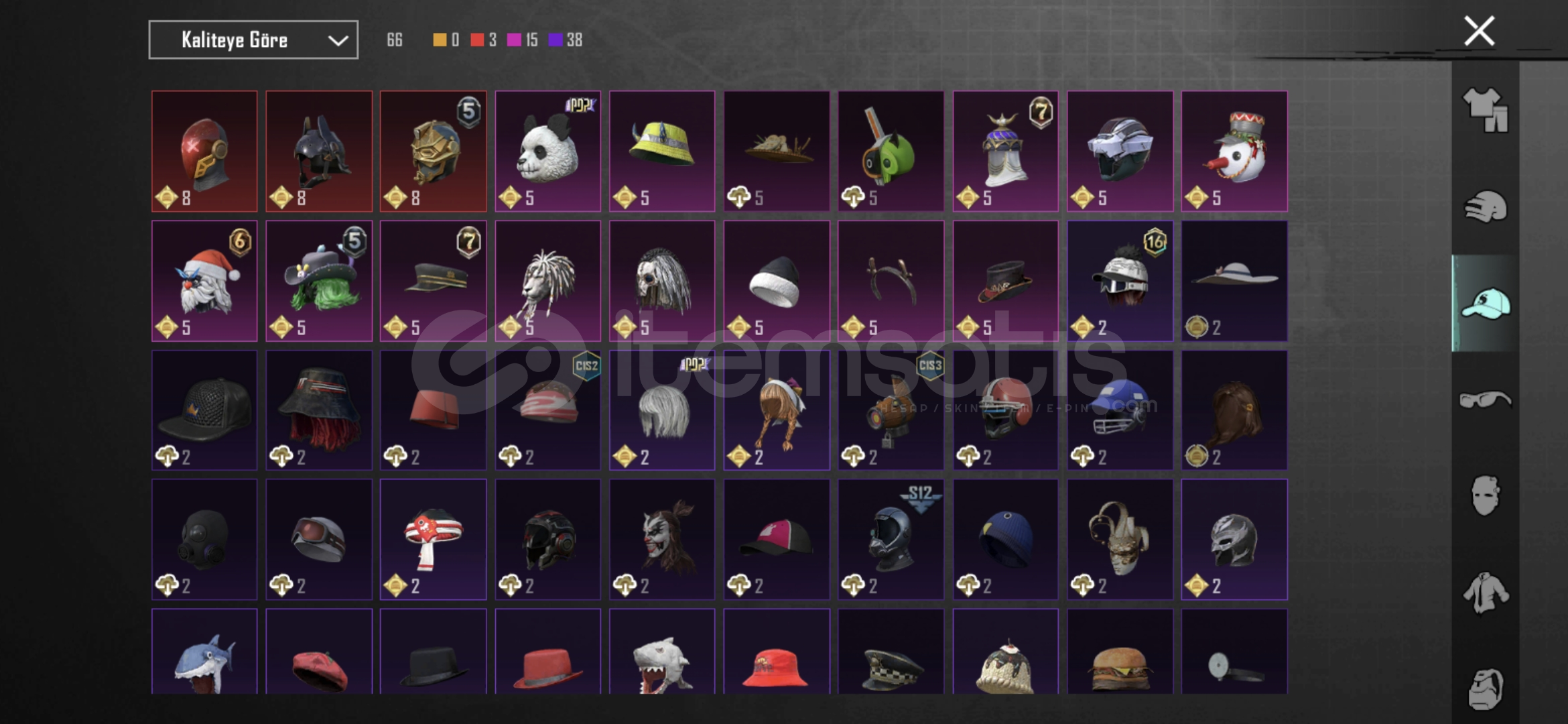This screenshot has height=724, width=1568.
Task: Choose the hamburger hat item
Action: (x=1120, y=652)
